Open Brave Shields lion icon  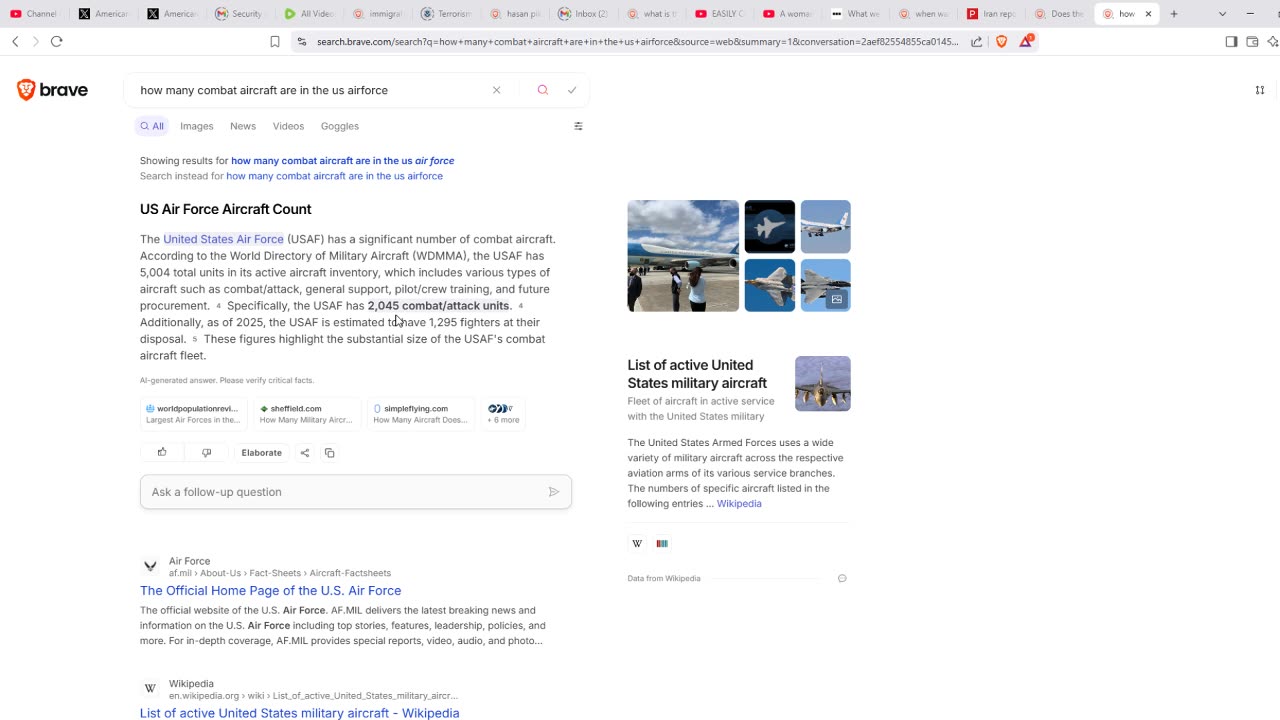(x=1001, y=41)
